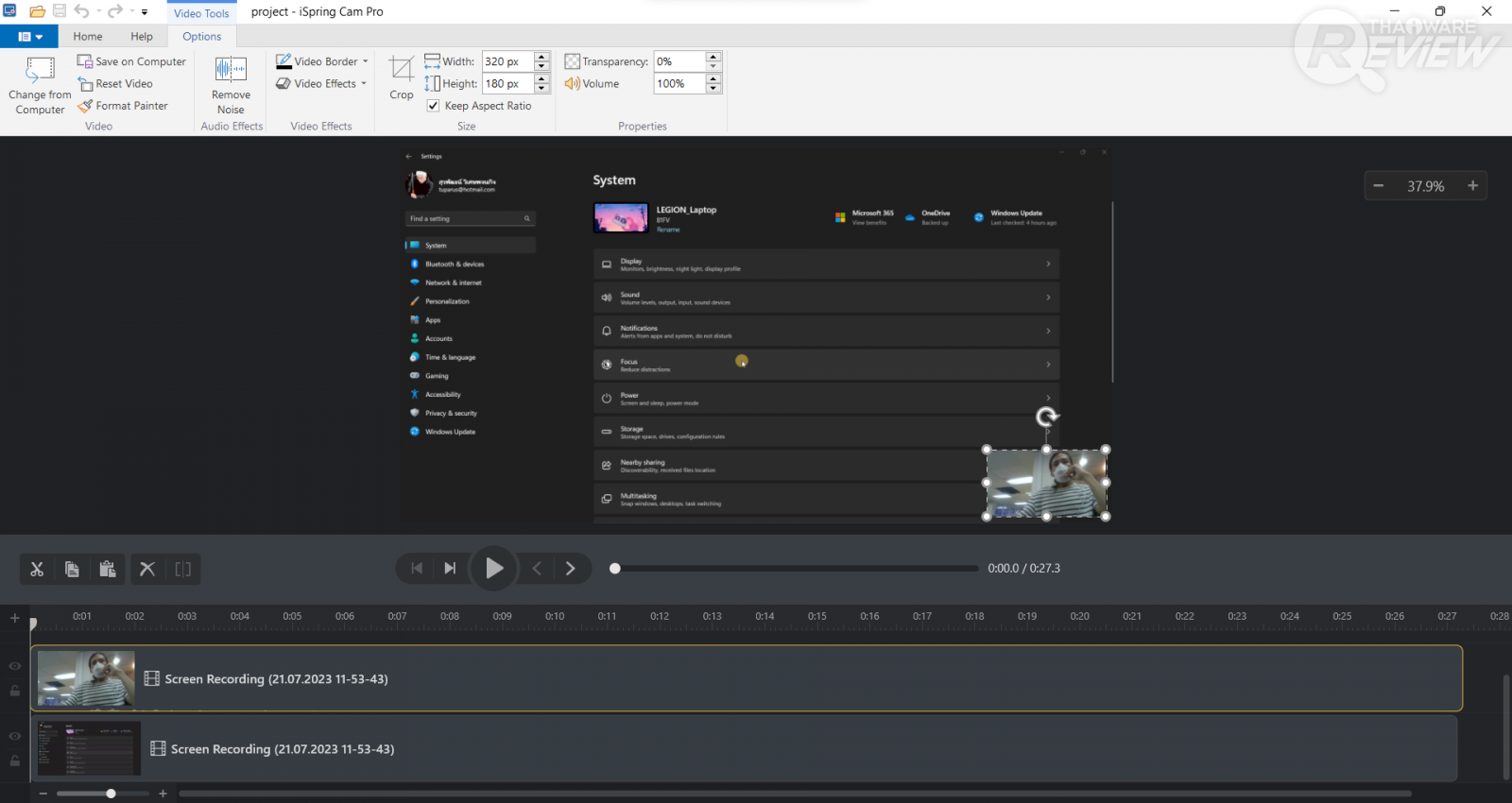Switch to the Home tab
The width and height of the screenshot is (1512, 803).
pos(88,37)
